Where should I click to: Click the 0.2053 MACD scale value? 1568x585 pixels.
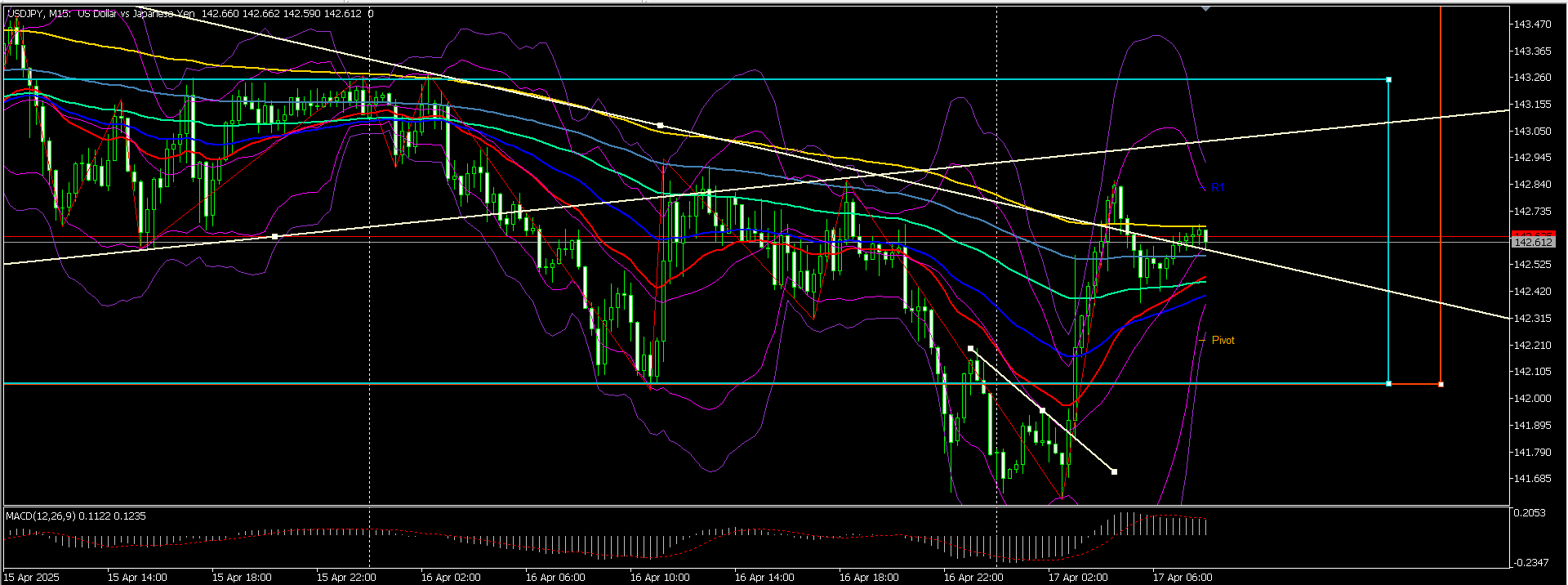(1529, 512)
